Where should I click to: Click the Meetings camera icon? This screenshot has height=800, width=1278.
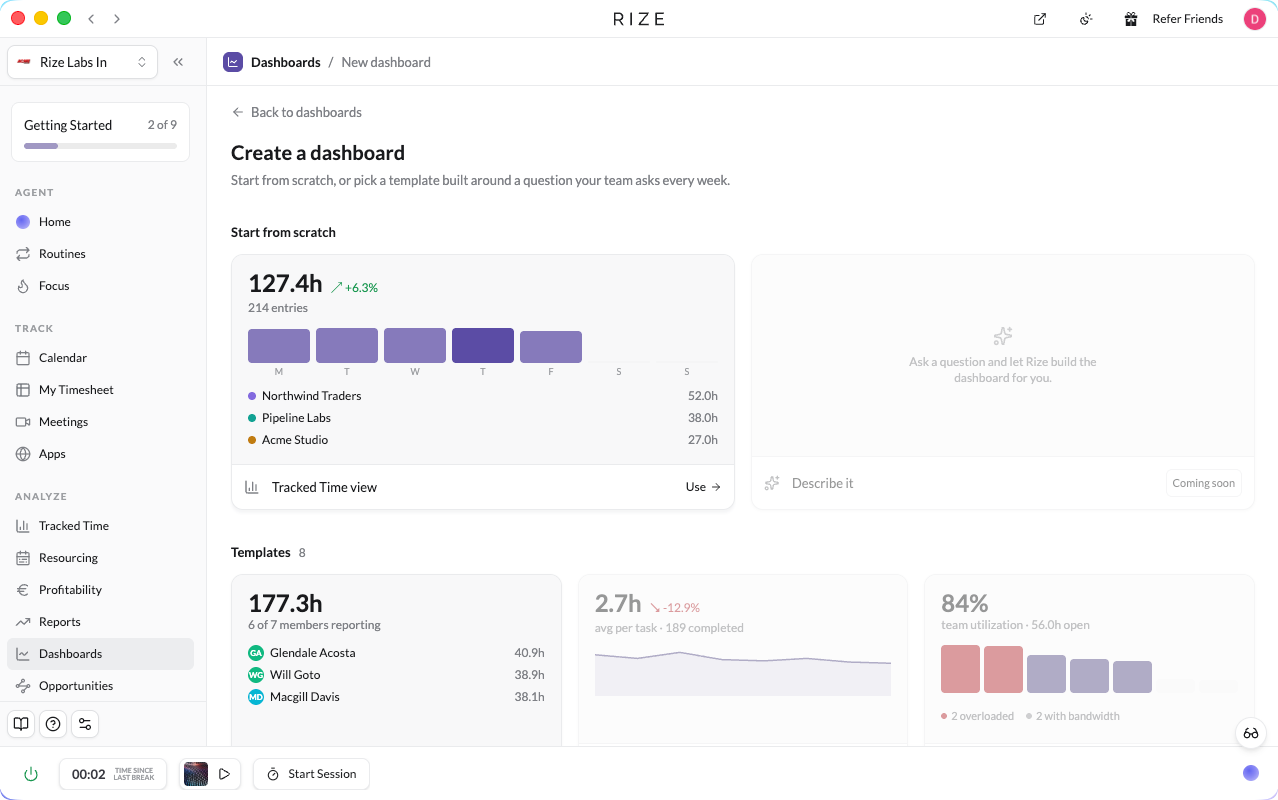point(23,422)
